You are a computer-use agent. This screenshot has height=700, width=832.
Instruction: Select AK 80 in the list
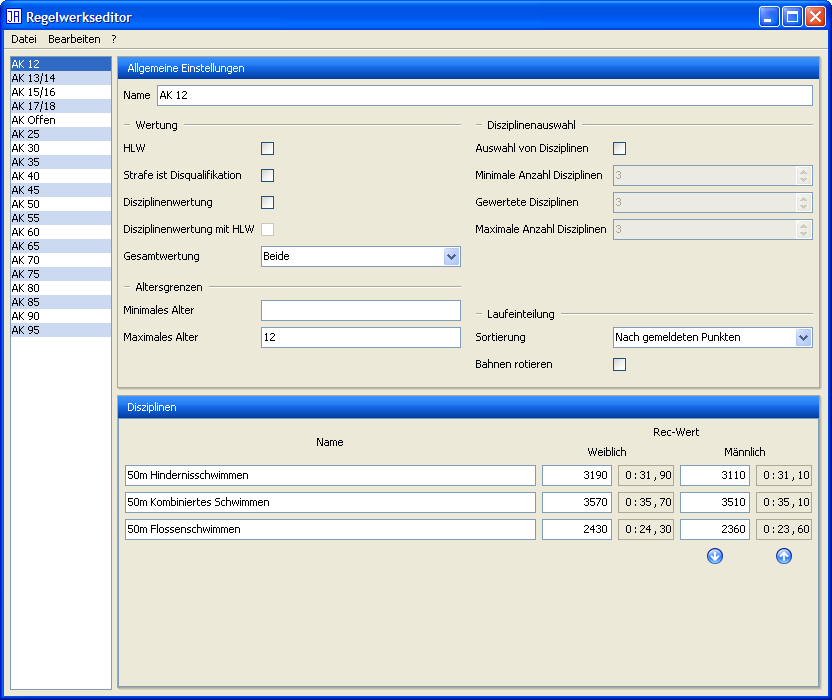pyautogui.click(x=61, y=288)
